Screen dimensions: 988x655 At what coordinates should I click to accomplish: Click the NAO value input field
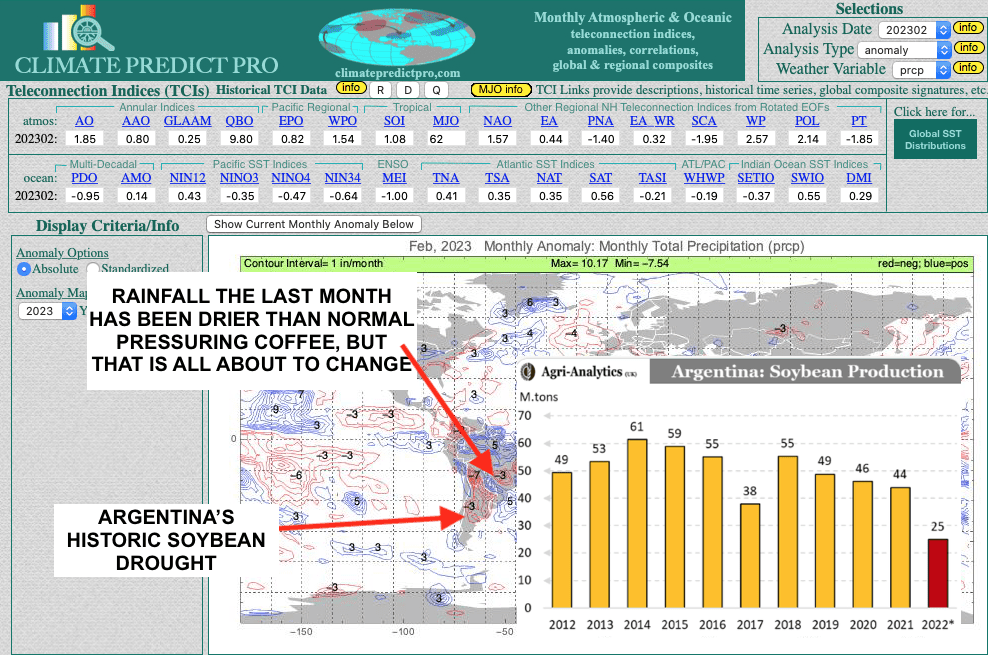point(497,138)
